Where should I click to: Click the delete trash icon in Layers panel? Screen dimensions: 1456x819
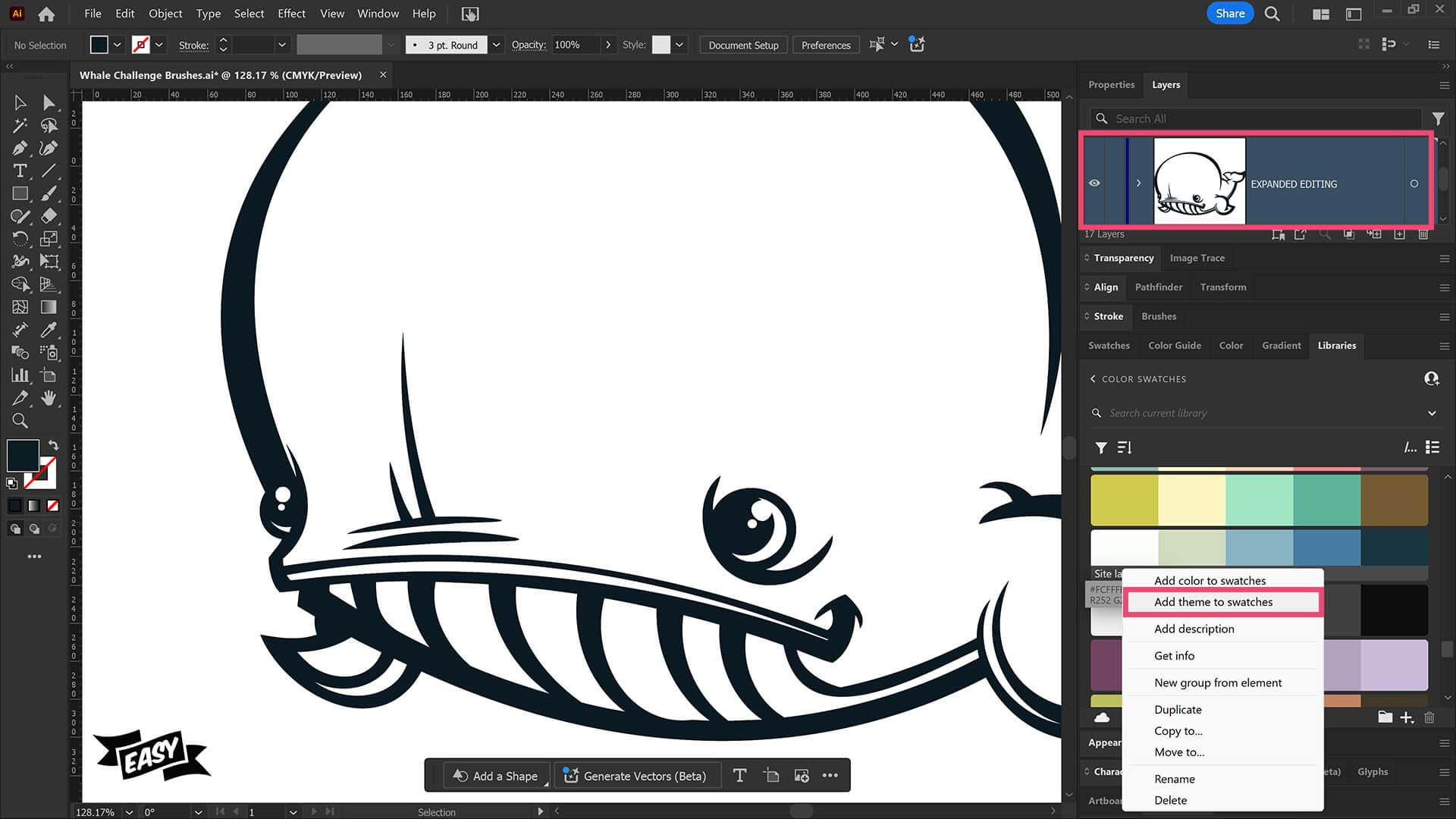[x=1423, y=234]
